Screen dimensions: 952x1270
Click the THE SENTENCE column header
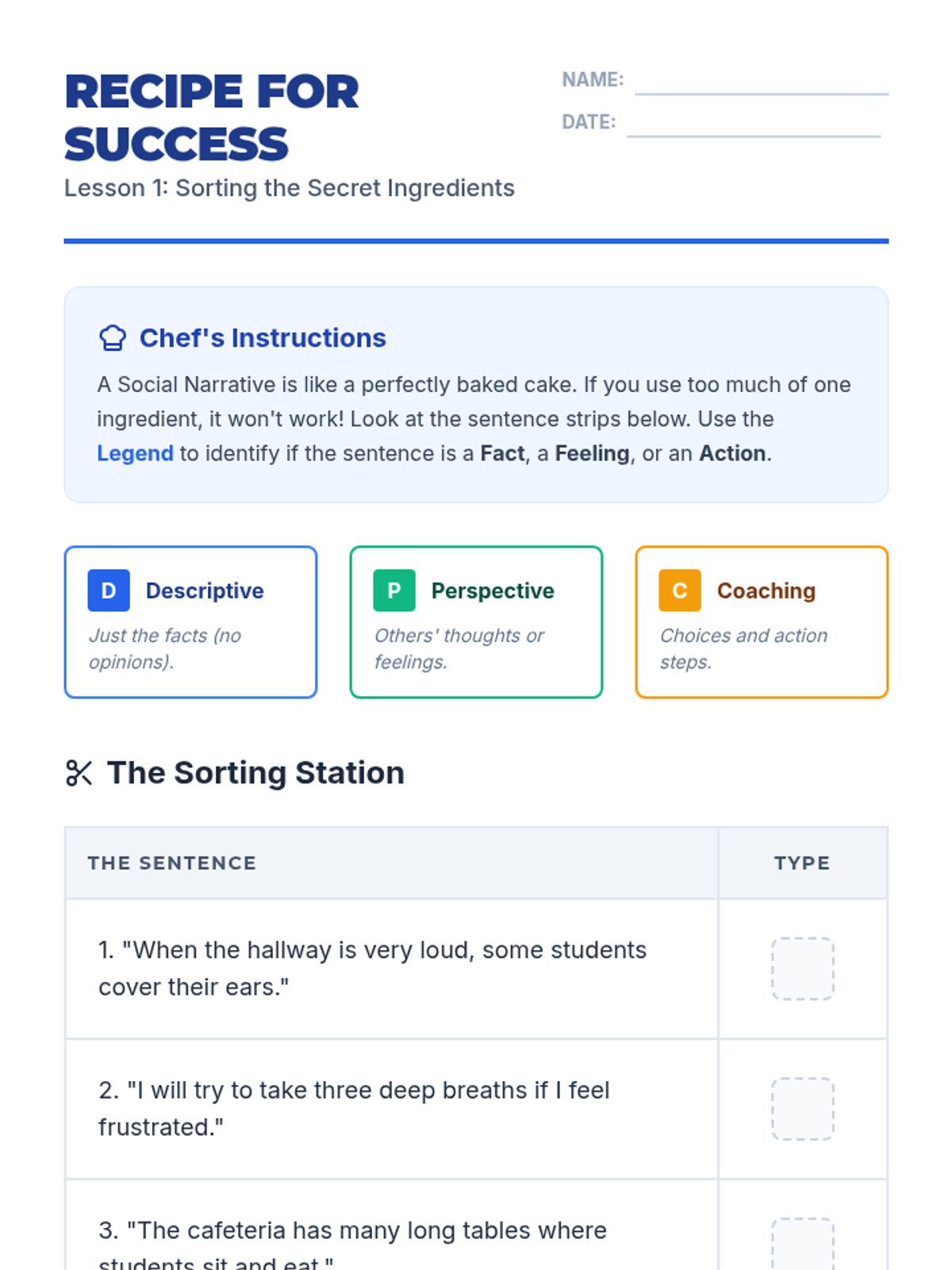[172, 864]
